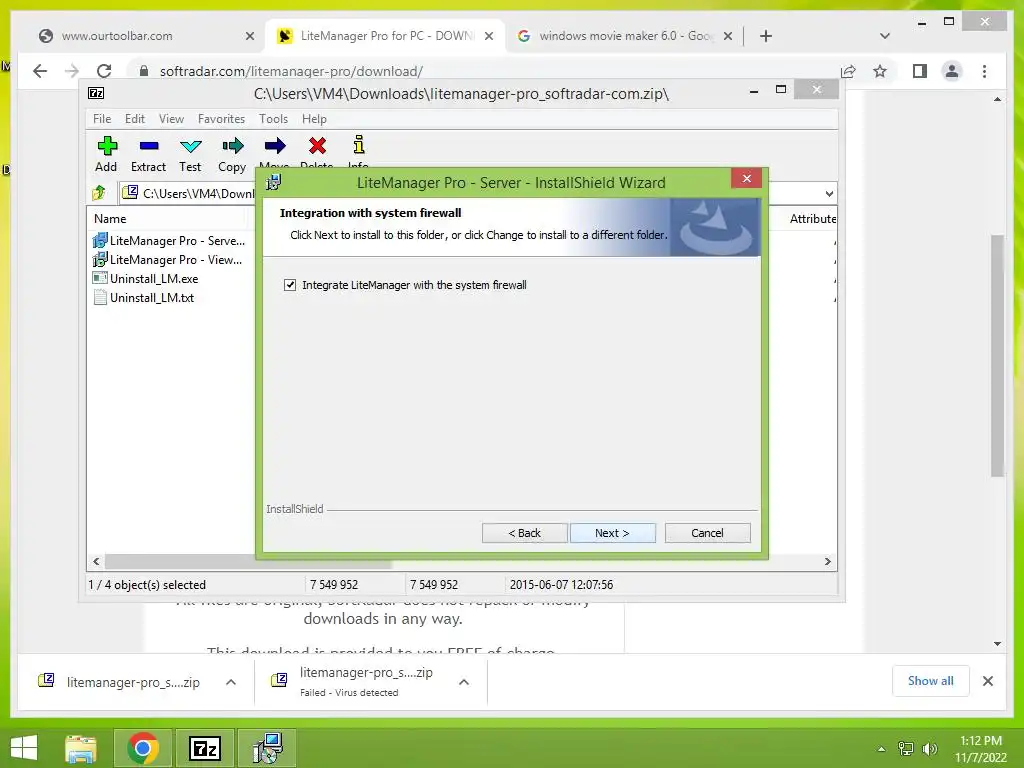Select Uninstall_LM.txt in the archive

click(x=144, y=297)
